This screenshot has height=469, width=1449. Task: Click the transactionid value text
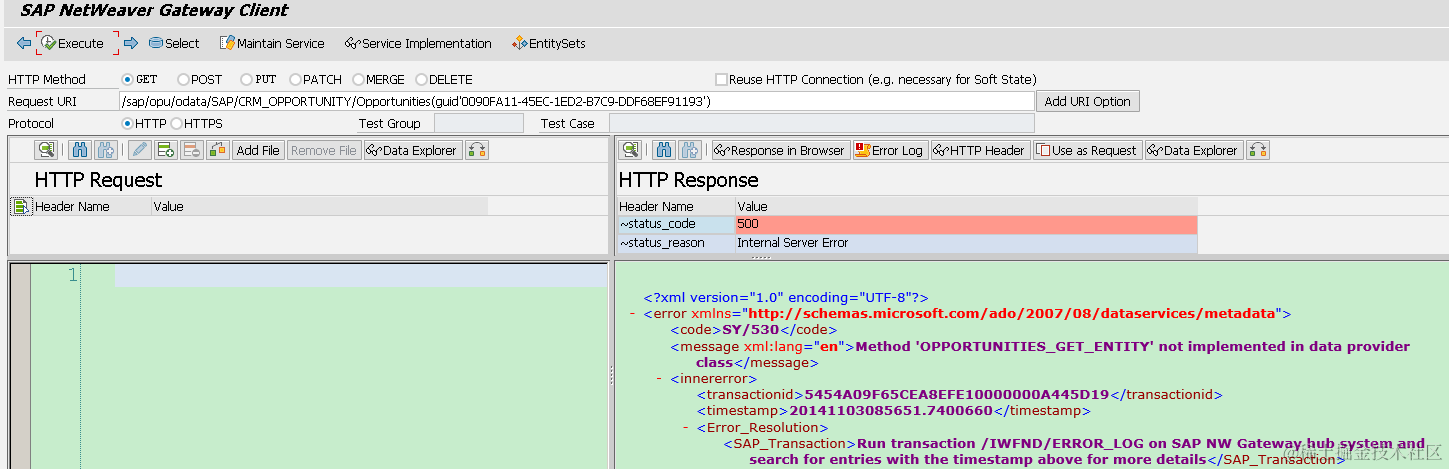957,394
